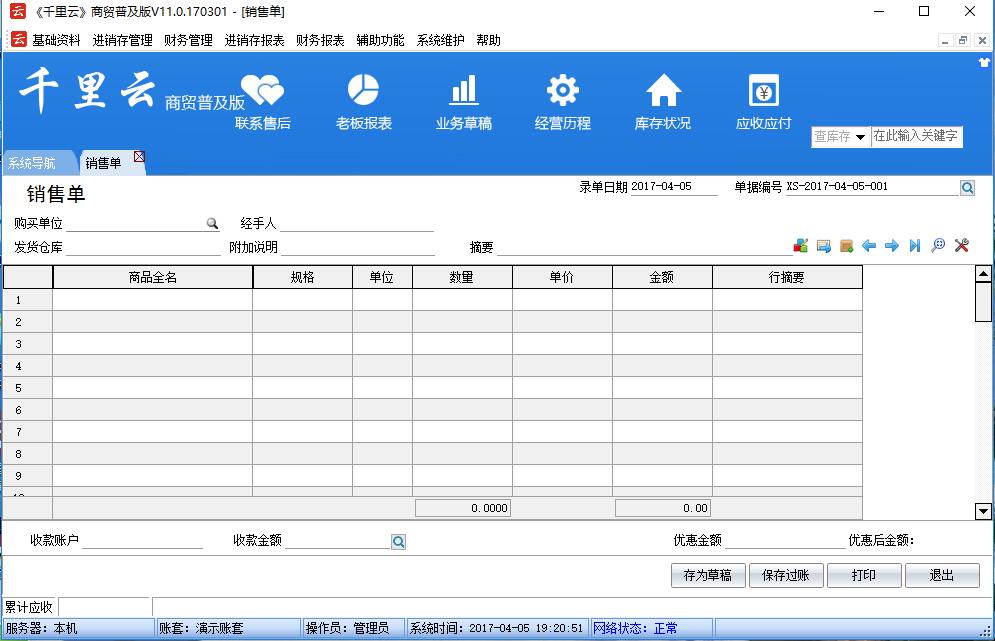The height and width of the screenshot is (641, 995).
Task: Focus the 摘要 input field
Action: point(644,248)
